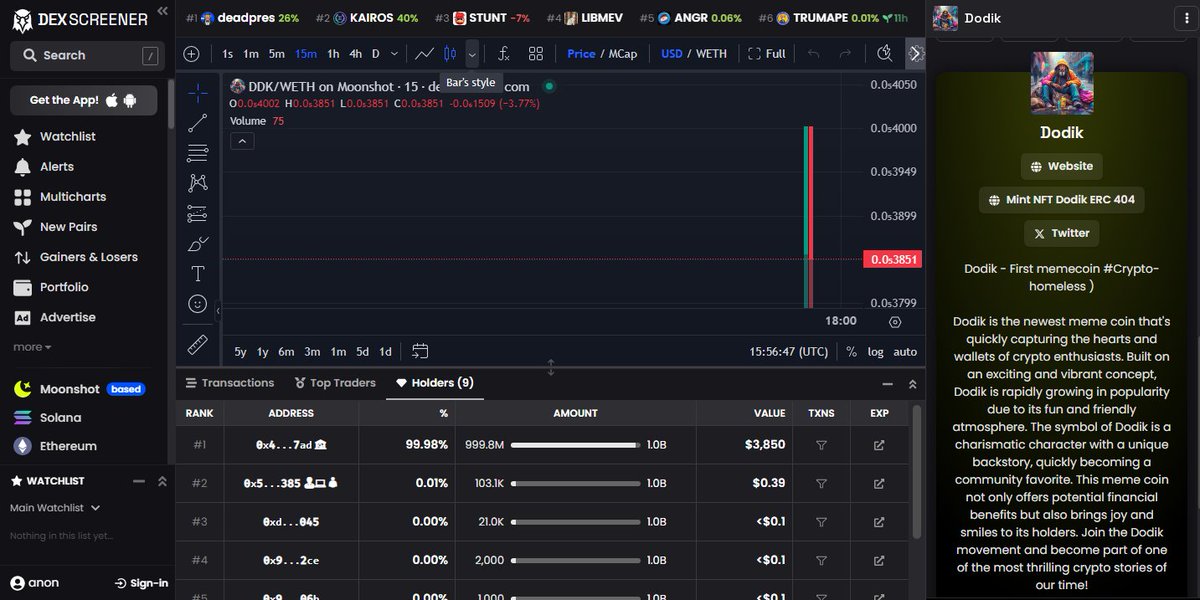Screen dimensions: 1200x600
Task: Open the Dodik Twitter link
Action: tap(1061, 233)
